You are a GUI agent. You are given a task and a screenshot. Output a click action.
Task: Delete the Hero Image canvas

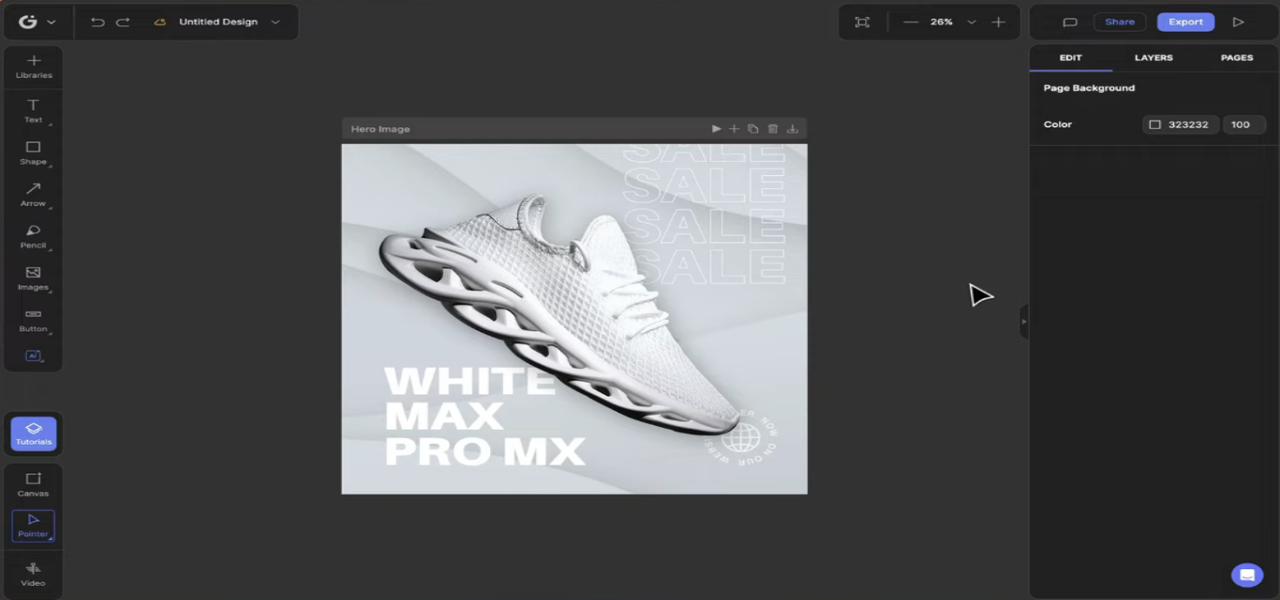[x=772, y=129]
